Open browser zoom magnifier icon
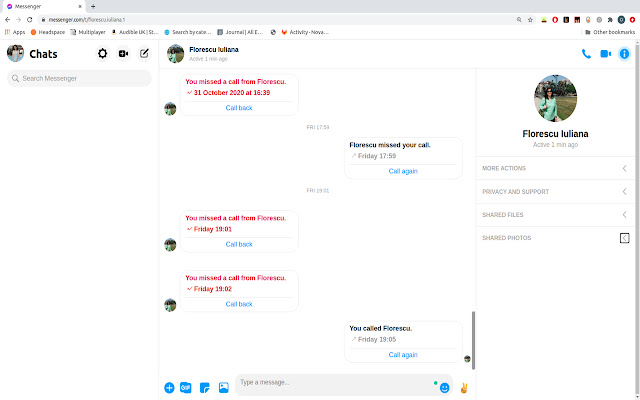 click(x=519, y=20)
